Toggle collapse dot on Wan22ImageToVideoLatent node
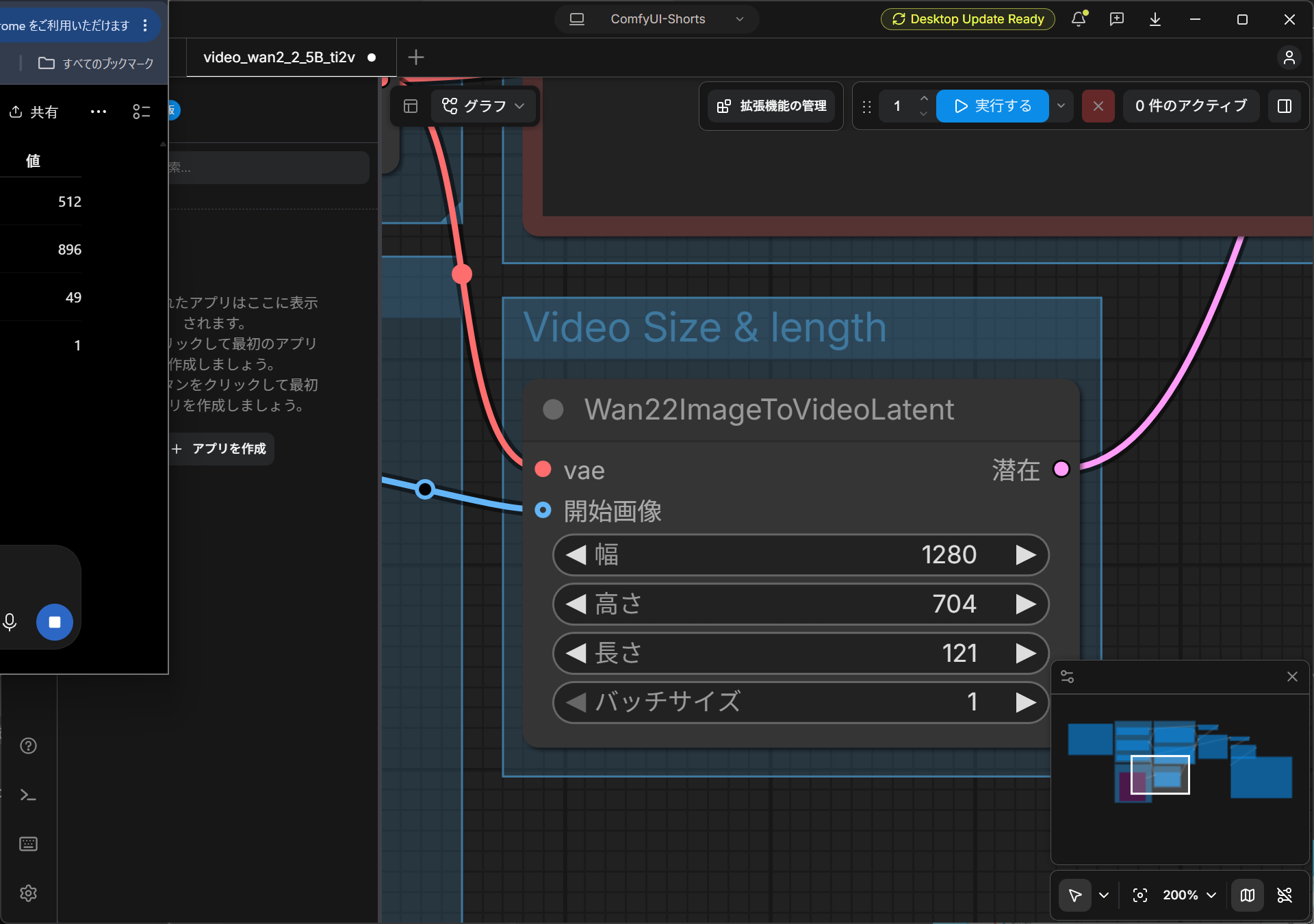The width and height of the screenshot is (1314, 924). pos(553,410)
